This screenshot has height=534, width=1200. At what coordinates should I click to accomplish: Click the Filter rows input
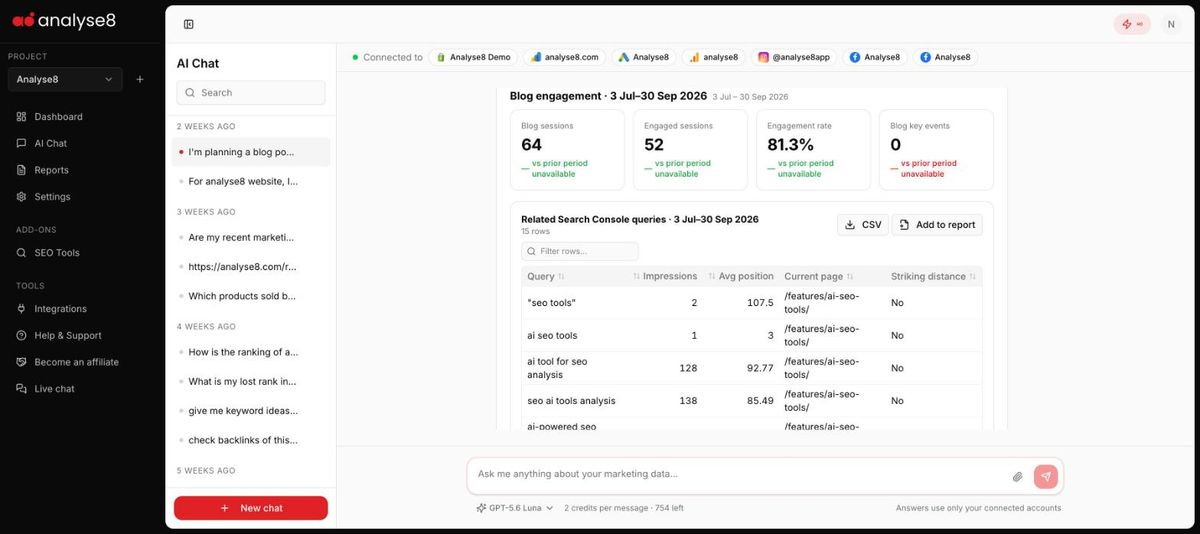(x=580, y=252)
